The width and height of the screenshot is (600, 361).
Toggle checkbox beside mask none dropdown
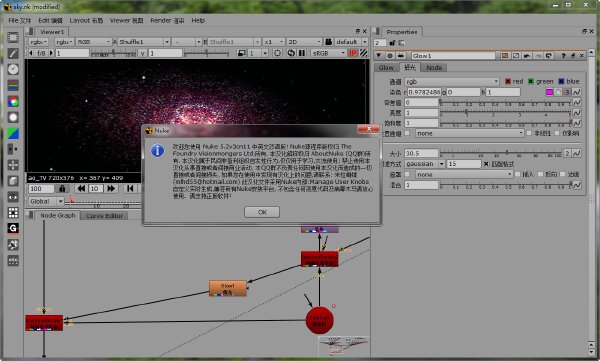(407, 174)
